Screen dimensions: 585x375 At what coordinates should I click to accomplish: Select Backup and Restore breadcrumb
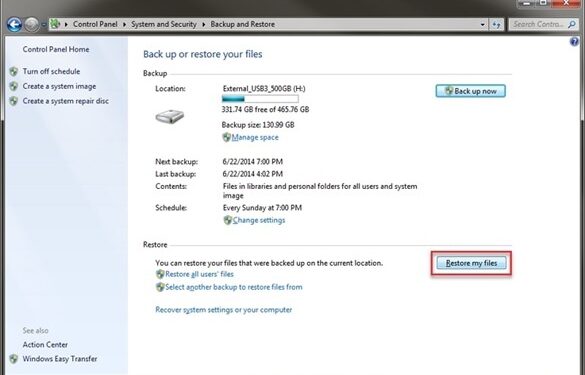[x=243, y=24]
